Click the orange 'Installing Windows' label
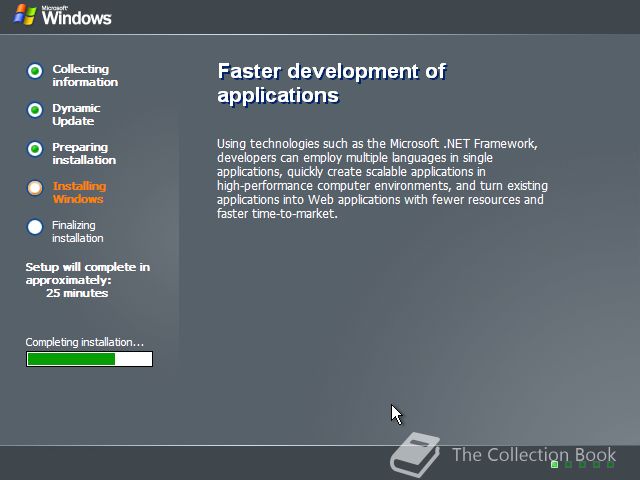 [79, 193]
